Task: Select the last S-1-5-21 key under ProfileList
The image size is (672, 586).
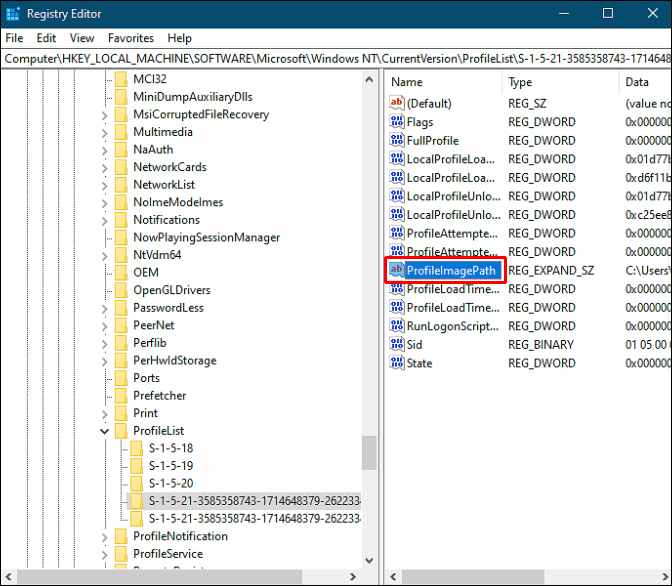Action: (254, 518)
